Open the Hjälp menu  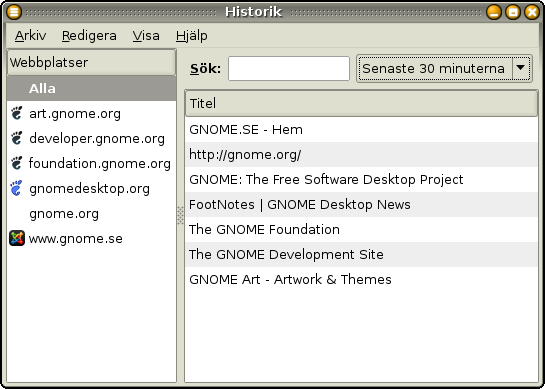click(x=192, y=36)
